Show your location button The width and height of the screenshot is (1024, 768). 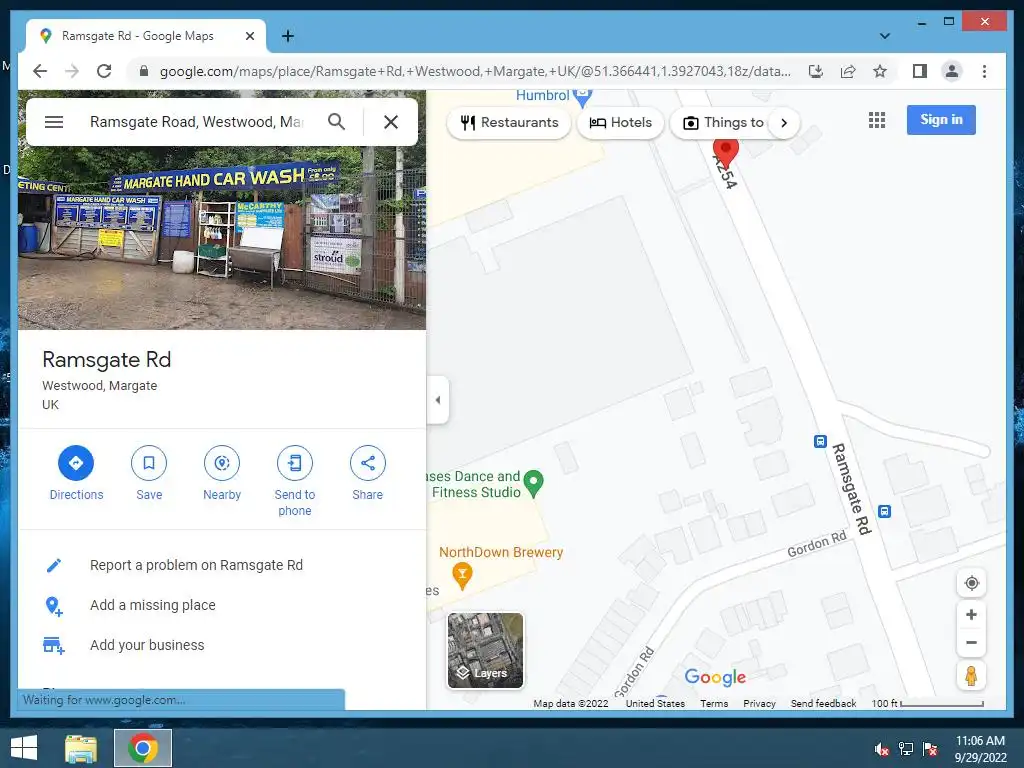pyautogui.click(x=971, y=583)
